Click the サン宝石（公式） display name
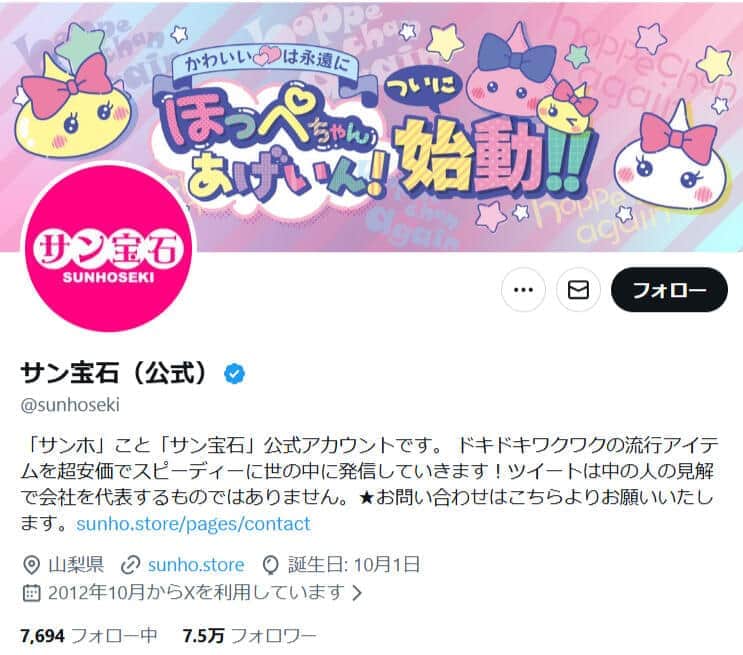This screenshot has height=655, width=743. click(x=114, y=373)
